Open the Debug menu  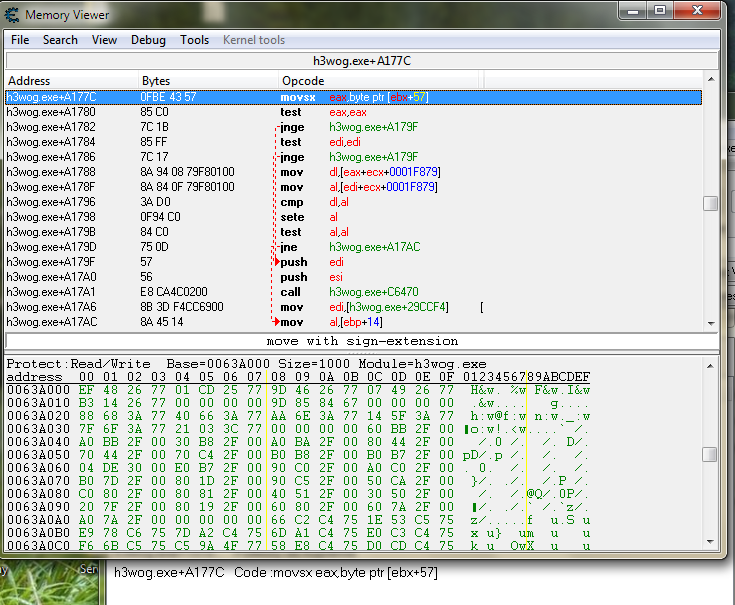pyautogui.click(x=148, y=40)
